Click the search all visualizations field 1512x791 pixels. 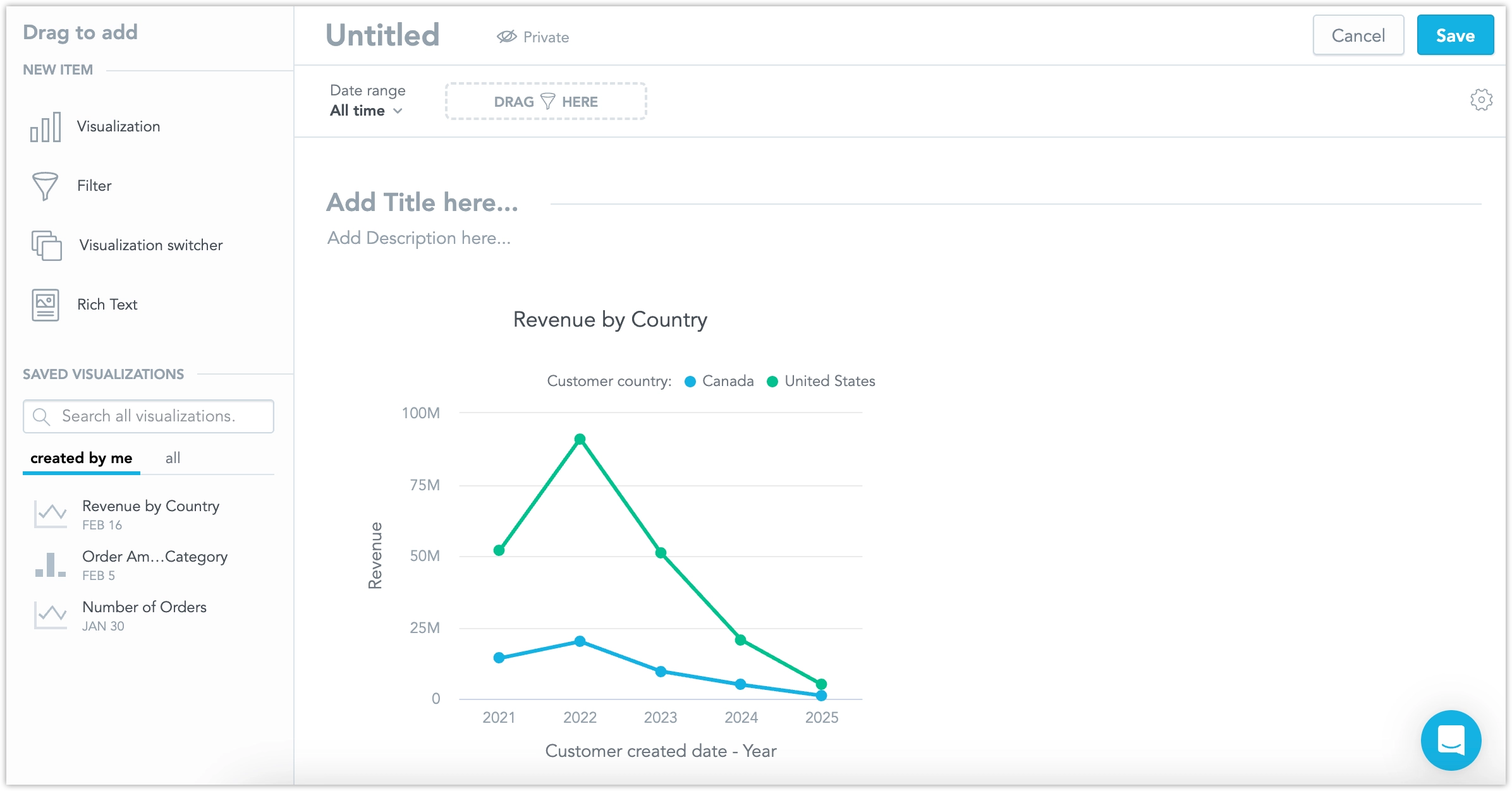[x=148, y=416]
